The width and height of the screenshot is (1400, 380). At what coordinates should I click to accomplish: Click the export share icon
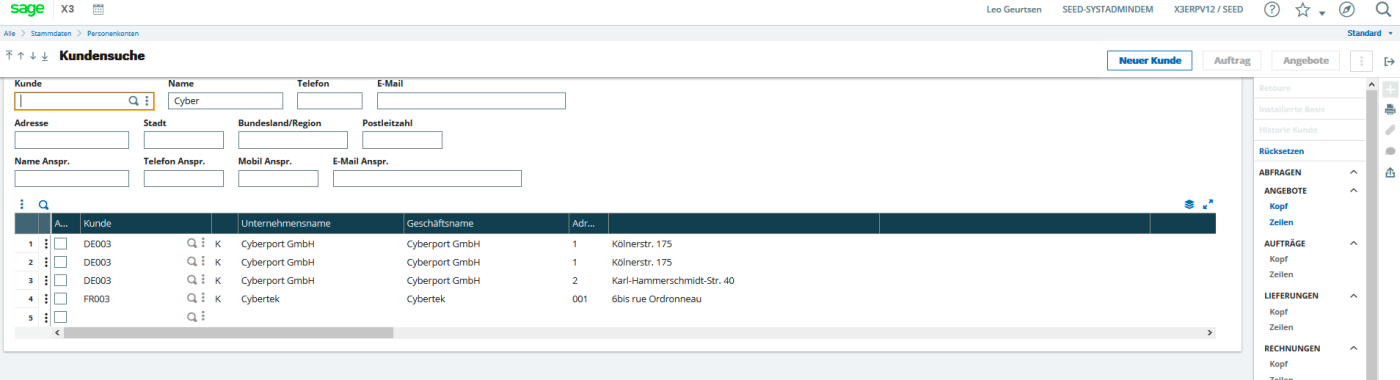pyautogui.click(x=1389, y=172)
